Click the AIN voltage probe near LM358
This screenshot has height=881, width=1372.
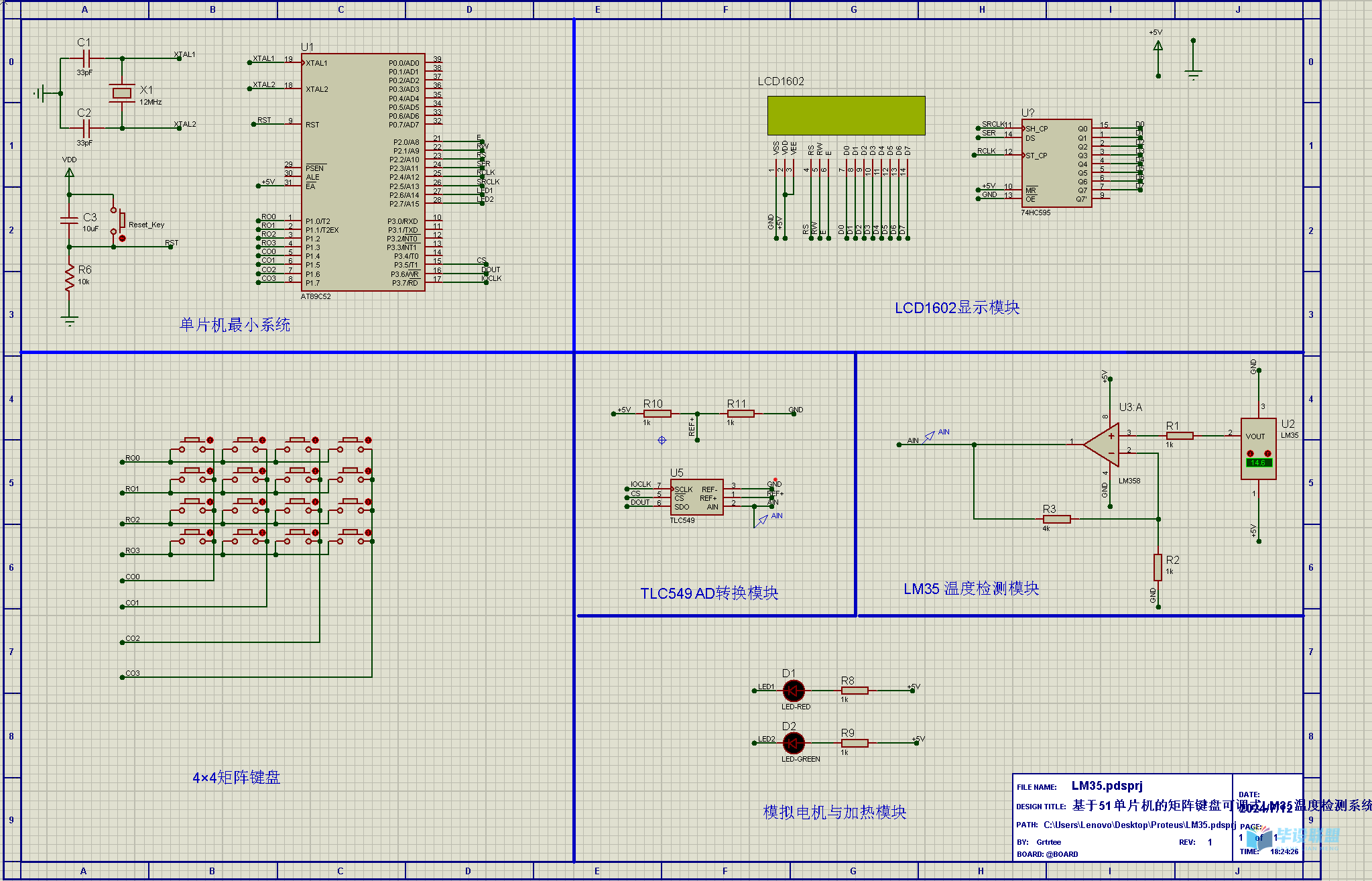929,436
